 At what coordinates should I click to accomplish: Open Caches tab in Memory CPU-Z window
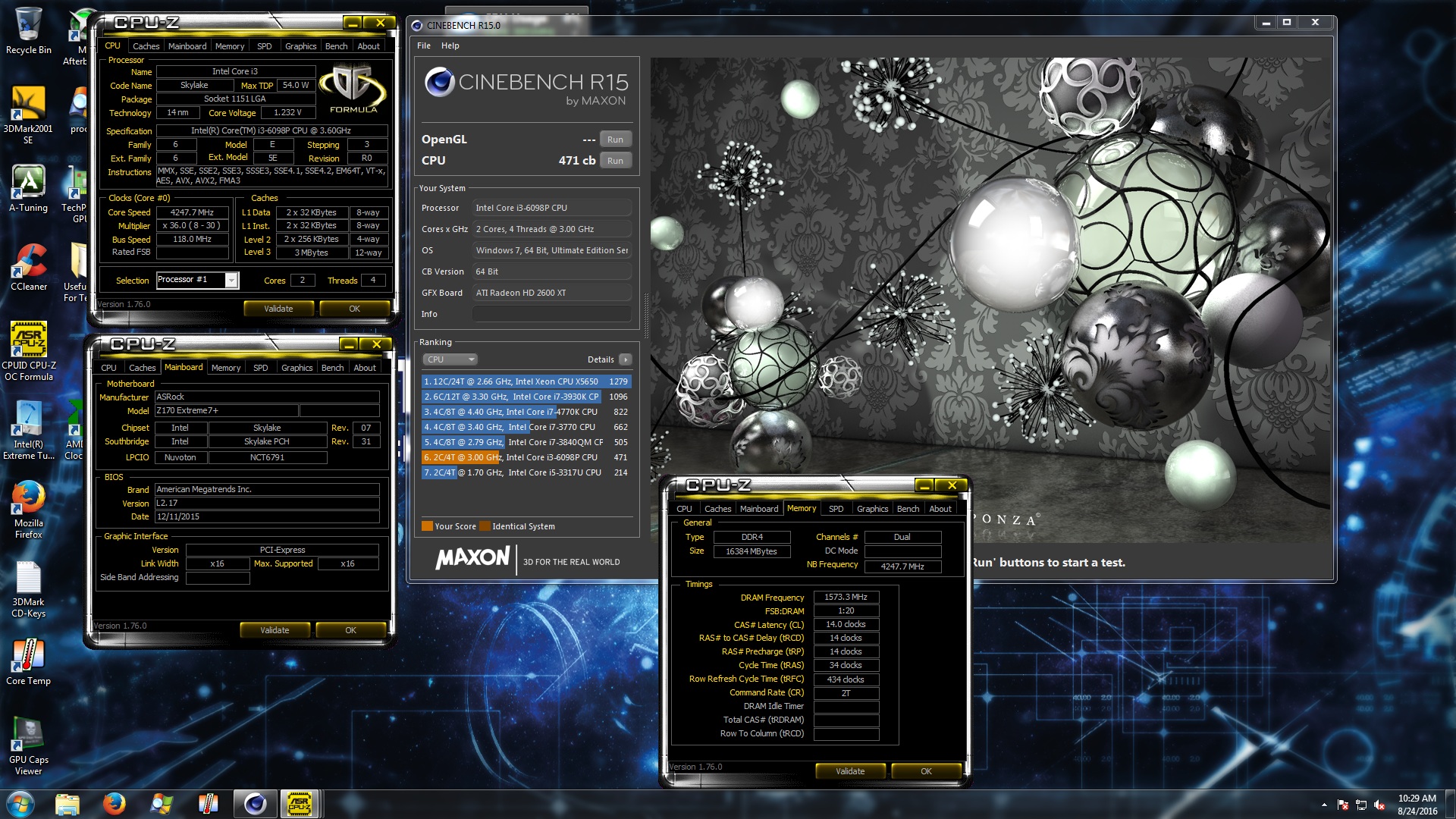[x=717, y=509]
